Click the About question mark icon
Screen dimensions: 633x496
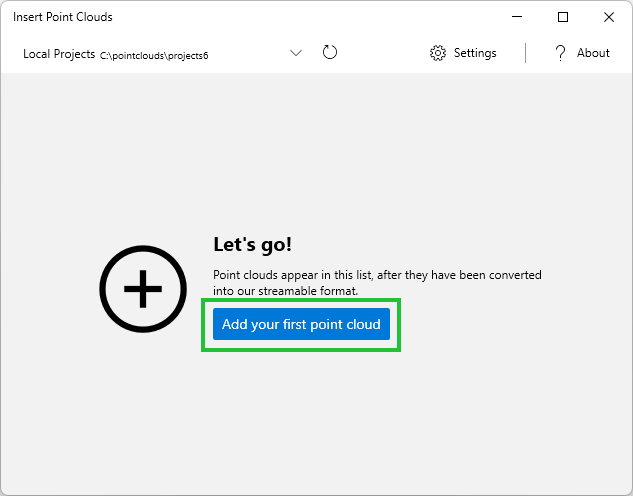(560, 53)
